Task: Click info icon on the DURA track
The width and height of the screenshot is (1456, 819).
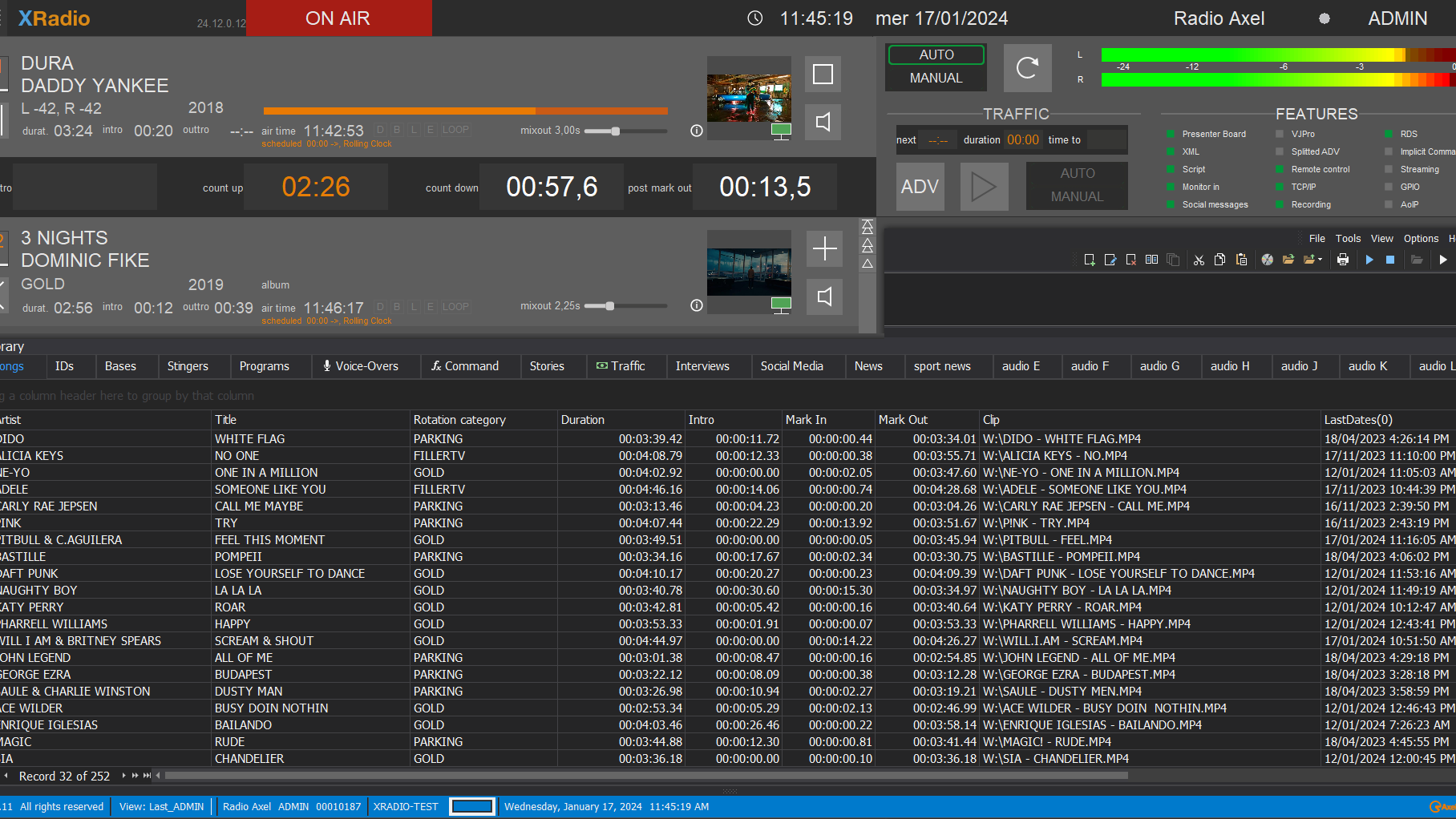Action: pyautogui.click(x=697, y=131)
